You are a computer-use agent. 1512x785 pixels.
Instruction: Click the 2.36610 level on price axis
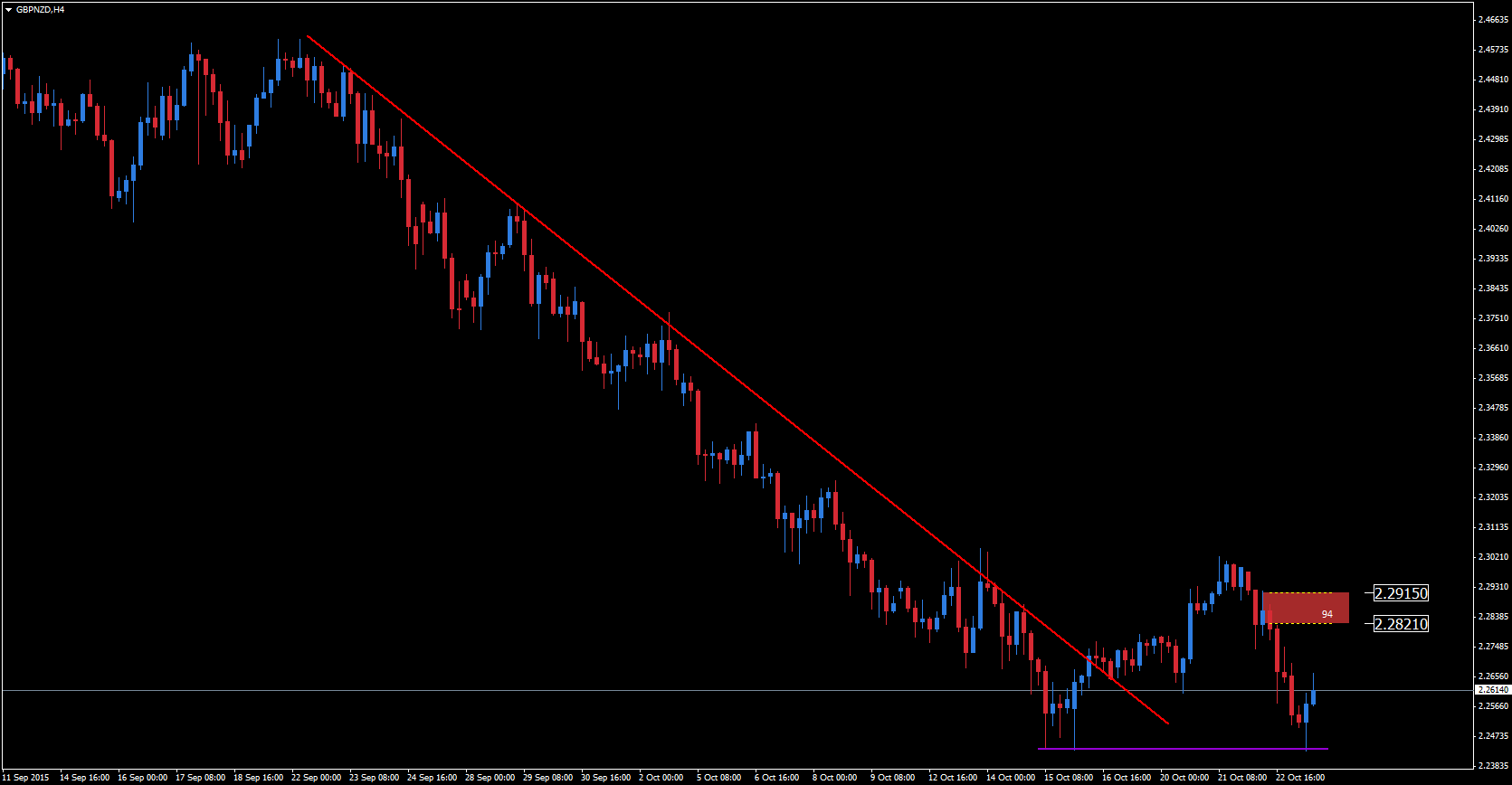coord(1492,348)
